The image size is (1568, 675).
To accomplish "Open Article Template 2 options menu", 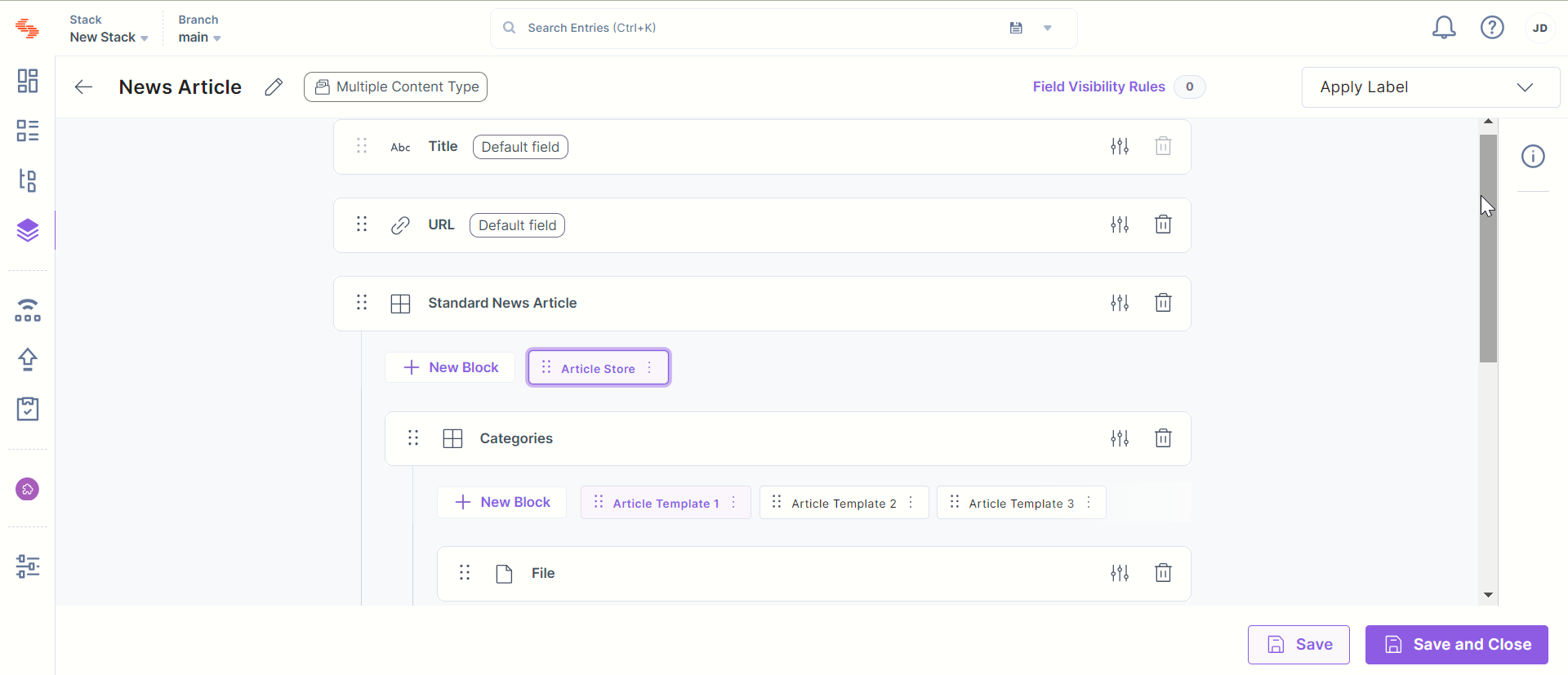I will pyautogui.click(x=911, y=503).
